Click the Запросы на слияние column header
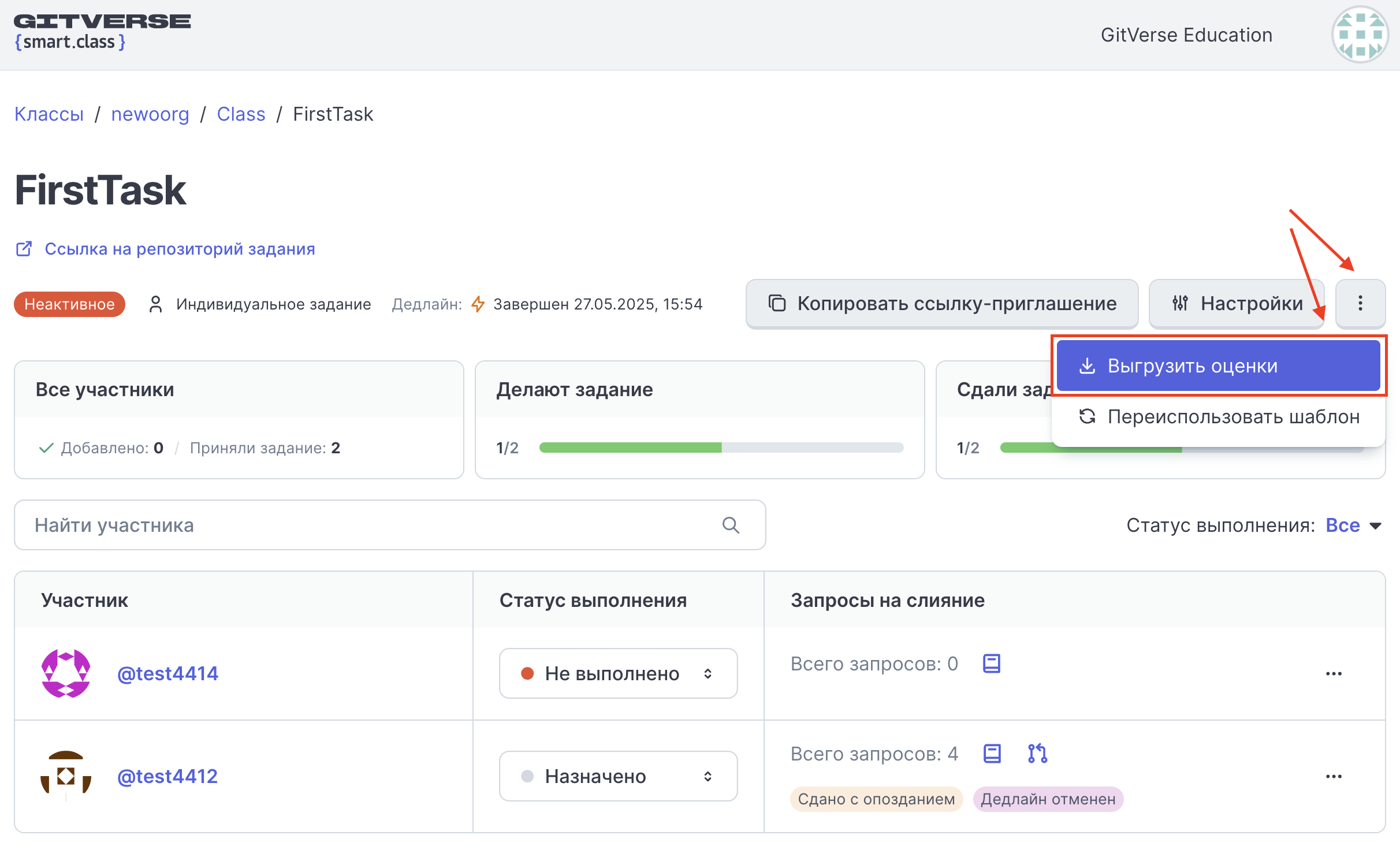This screenshot has width=1400, height=850. point(888,600)
